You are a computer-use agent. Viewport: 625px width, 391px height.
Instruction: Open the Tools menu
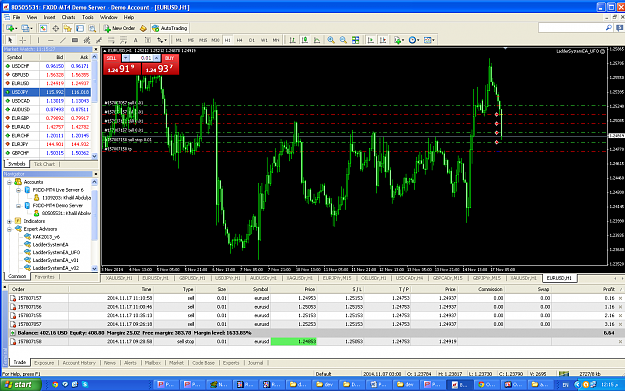(88, 17)
